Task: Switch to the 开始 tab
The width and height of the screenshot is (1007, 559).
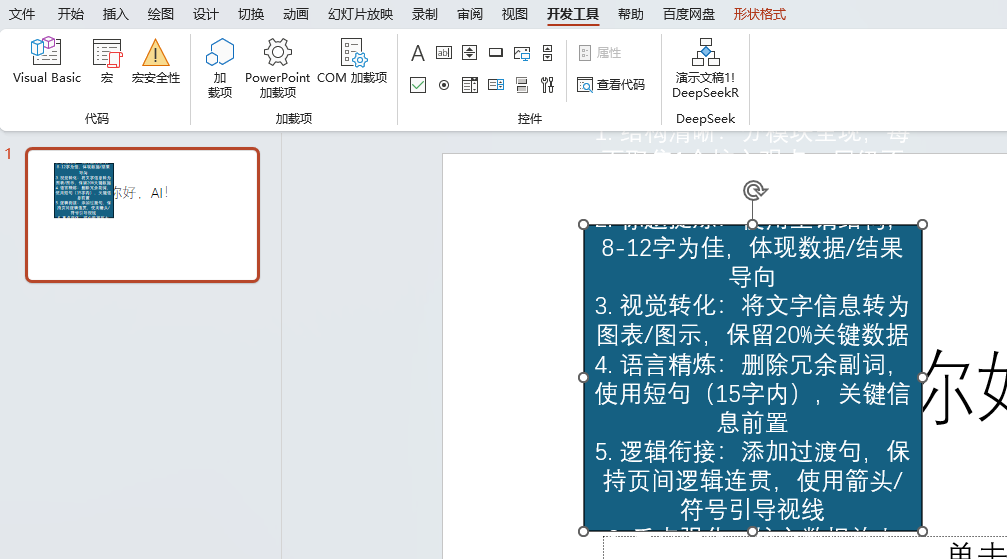Action: (x=71, y=14)
